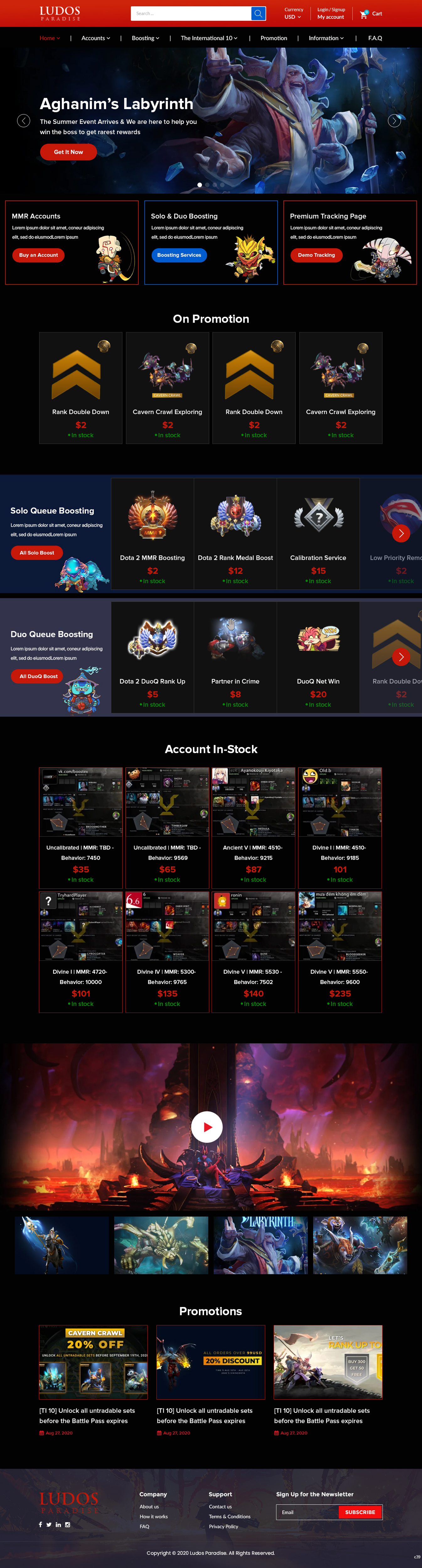Expand the Boosting menu dropdown

click(146, 38)
